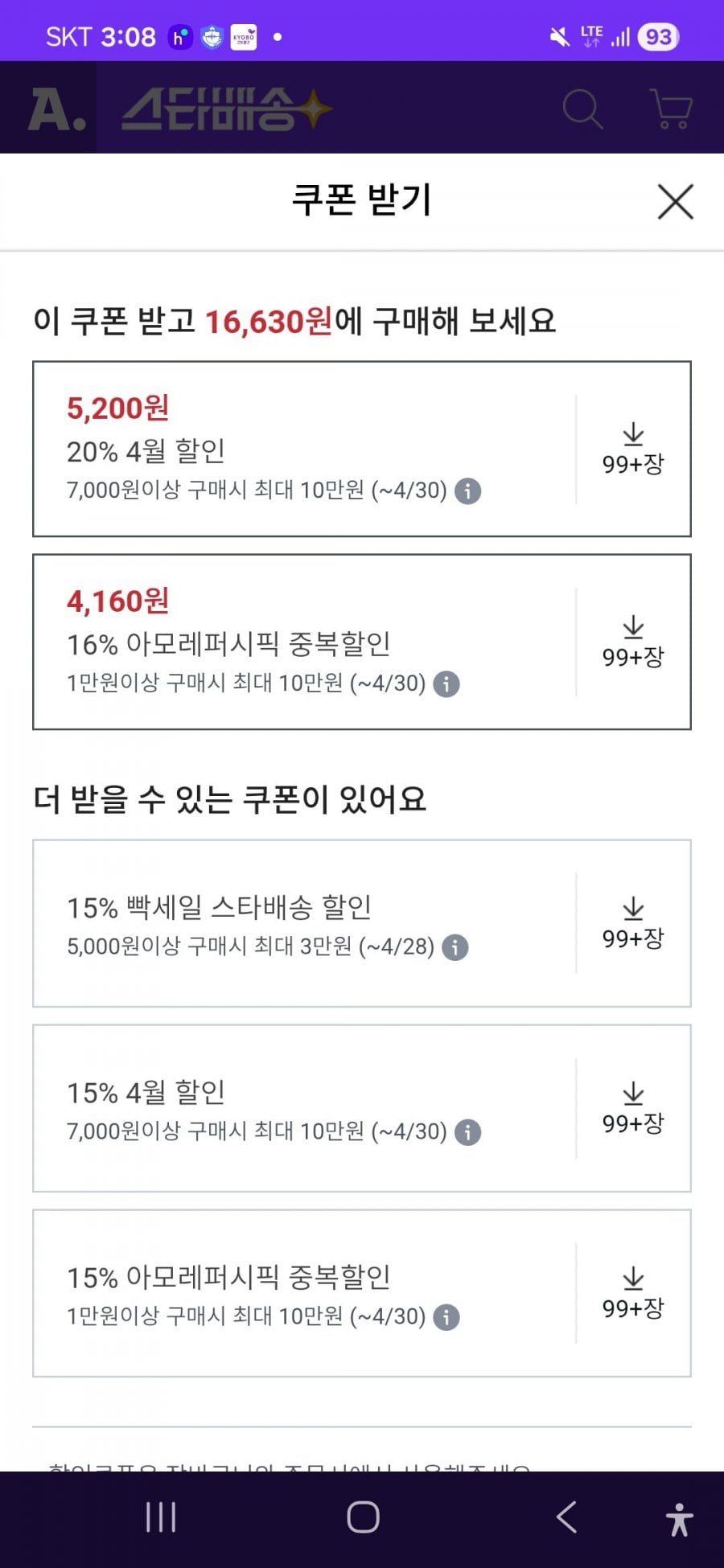Viewport: 724px width, 1568px height.
Task: Select the 5,200원 discount coupon card
Action: (x=306, y=449)
